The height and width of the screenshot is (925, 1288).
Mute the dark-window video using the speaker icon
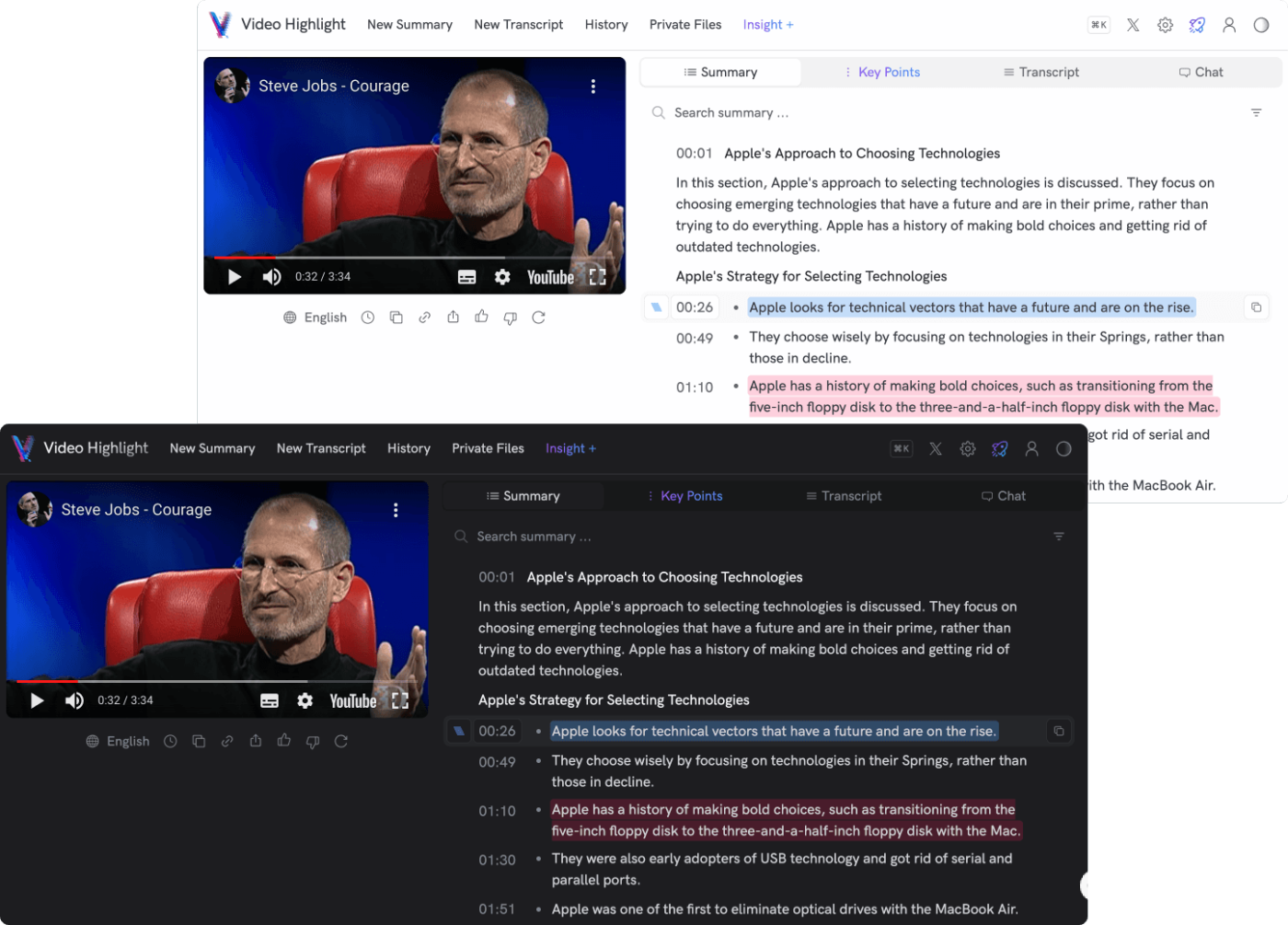pyautogui.click(x=75, y=700)
